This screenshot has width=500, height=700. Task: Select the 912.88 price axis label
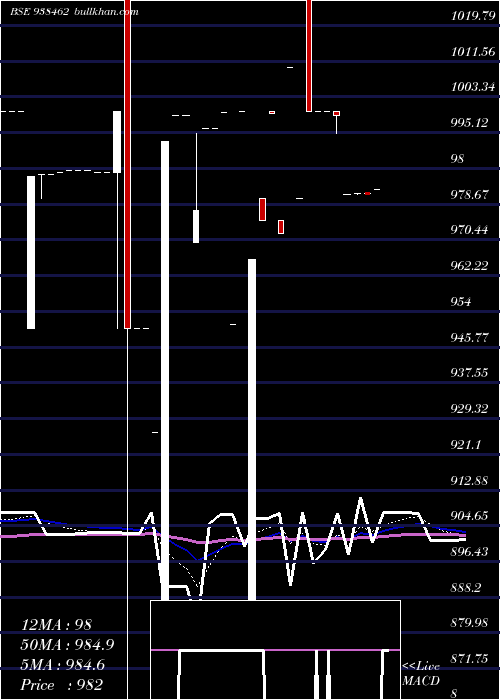(469, 481)
